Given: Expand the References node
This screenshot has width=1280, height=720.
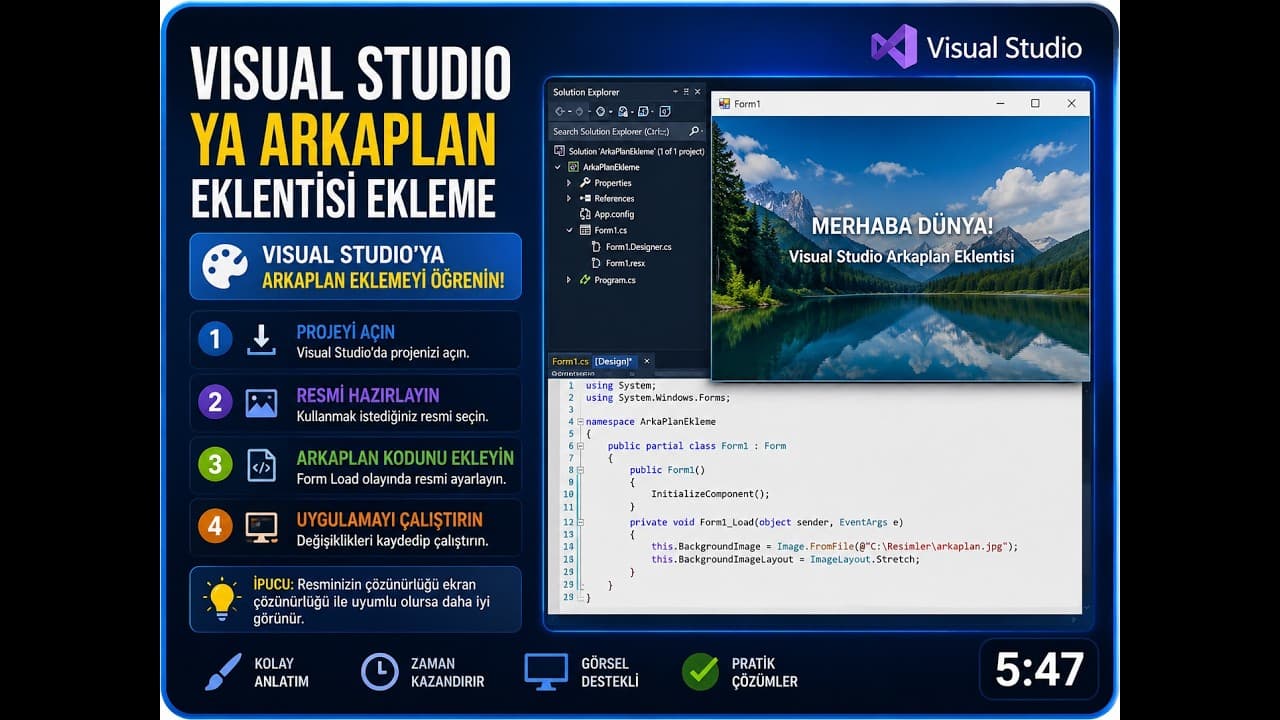Looking at the screenshot, I should point(570,198).
